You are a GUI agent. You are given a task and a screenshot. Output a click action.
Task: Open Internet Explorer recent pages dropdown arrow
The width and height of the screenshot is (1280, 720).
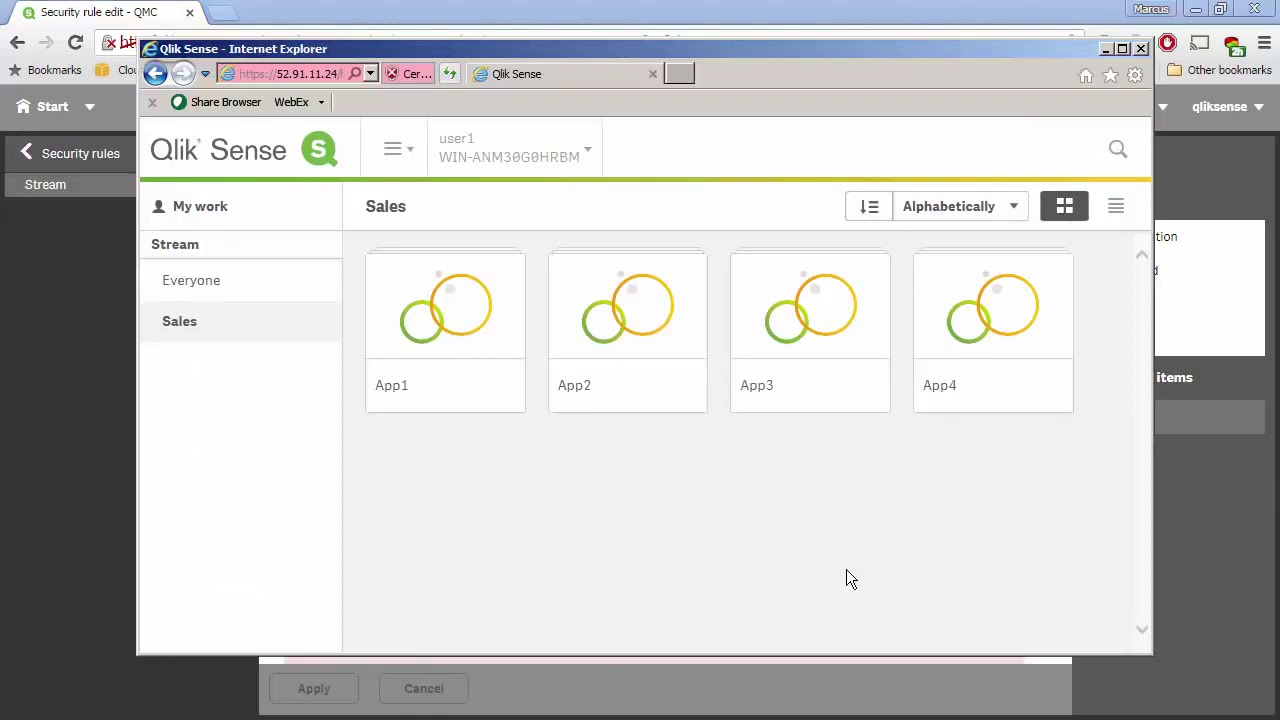coord(205,74)
